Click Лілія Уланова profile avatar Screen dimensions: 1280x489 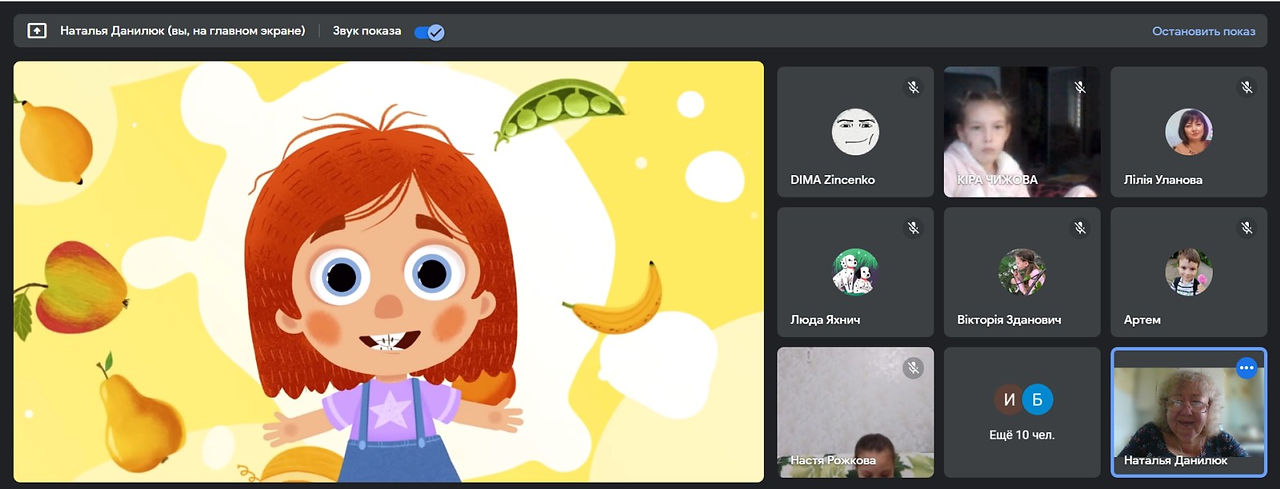1189,132
